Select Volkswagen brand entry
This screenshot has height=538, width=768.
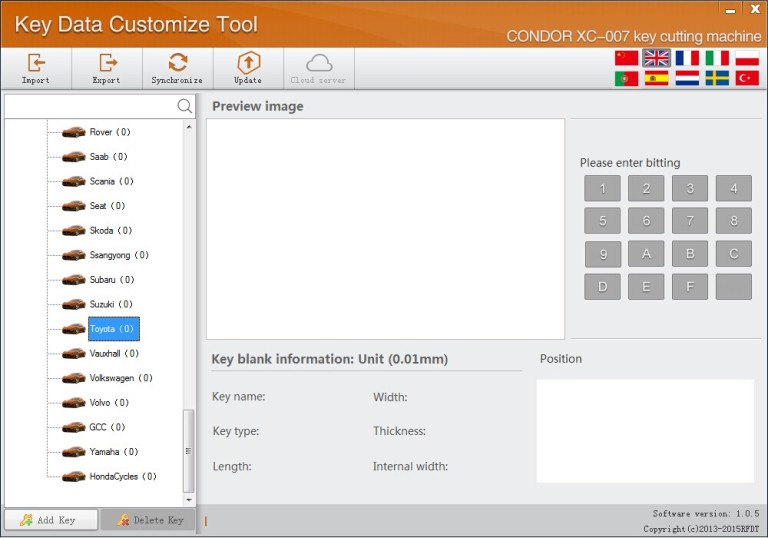120,378
